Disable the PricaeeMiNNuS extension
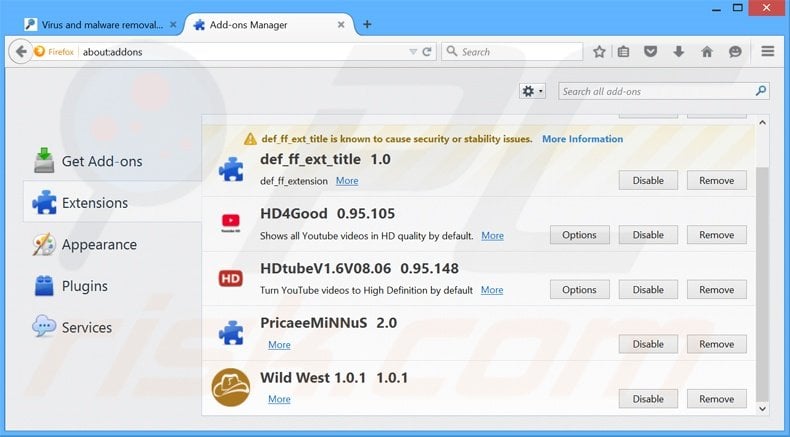The image size is (790, 437). tap(648, 344)
